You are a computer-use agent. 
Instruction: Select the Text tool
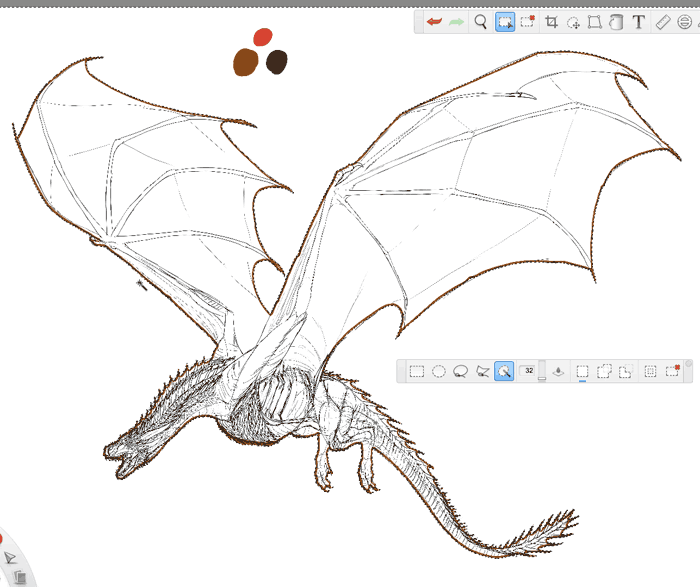pyautogui.click(x=639, y=21)
